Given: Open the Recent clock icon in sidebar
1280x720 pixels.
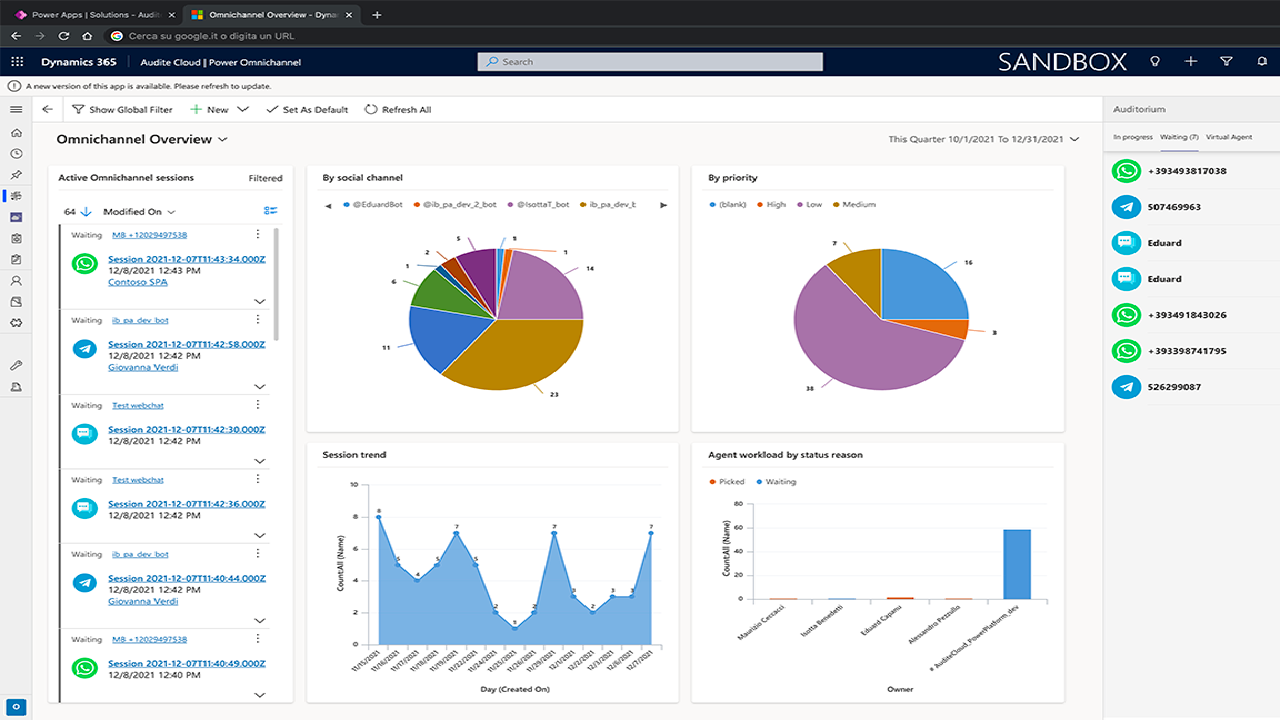Looking at the screenshot, I should (x=16, y=154).
